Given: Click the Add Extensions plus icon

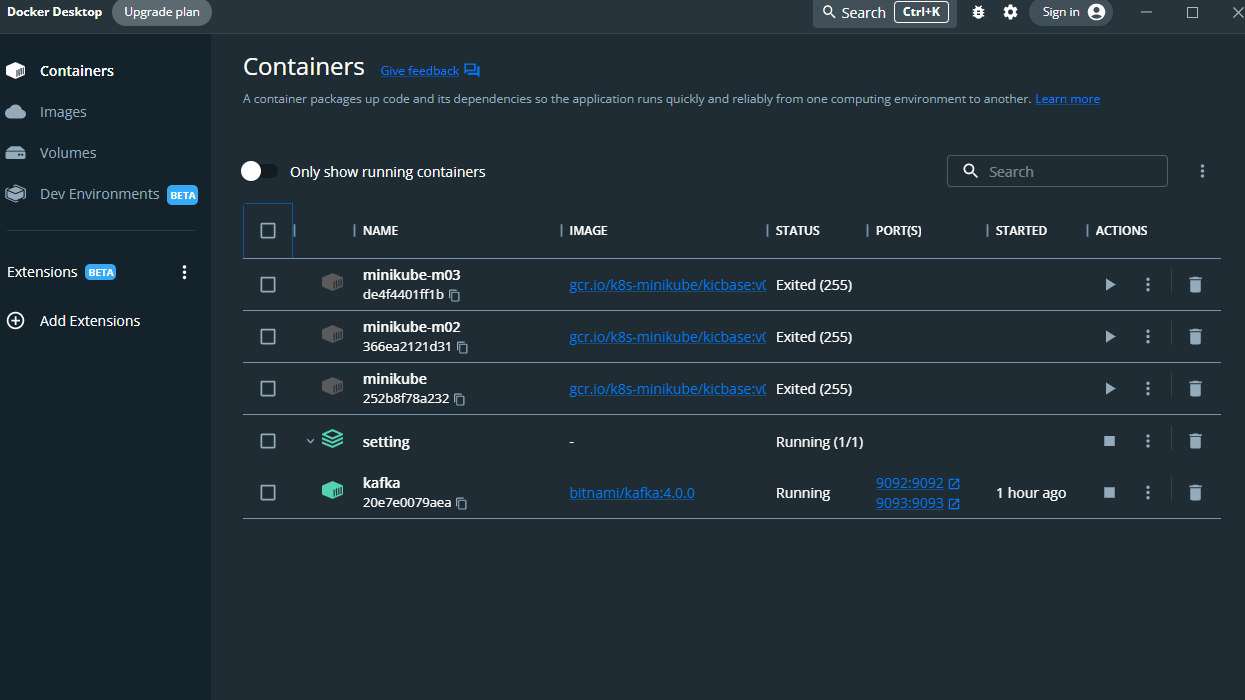Looking at the screenshot, I should pos(15,321).
